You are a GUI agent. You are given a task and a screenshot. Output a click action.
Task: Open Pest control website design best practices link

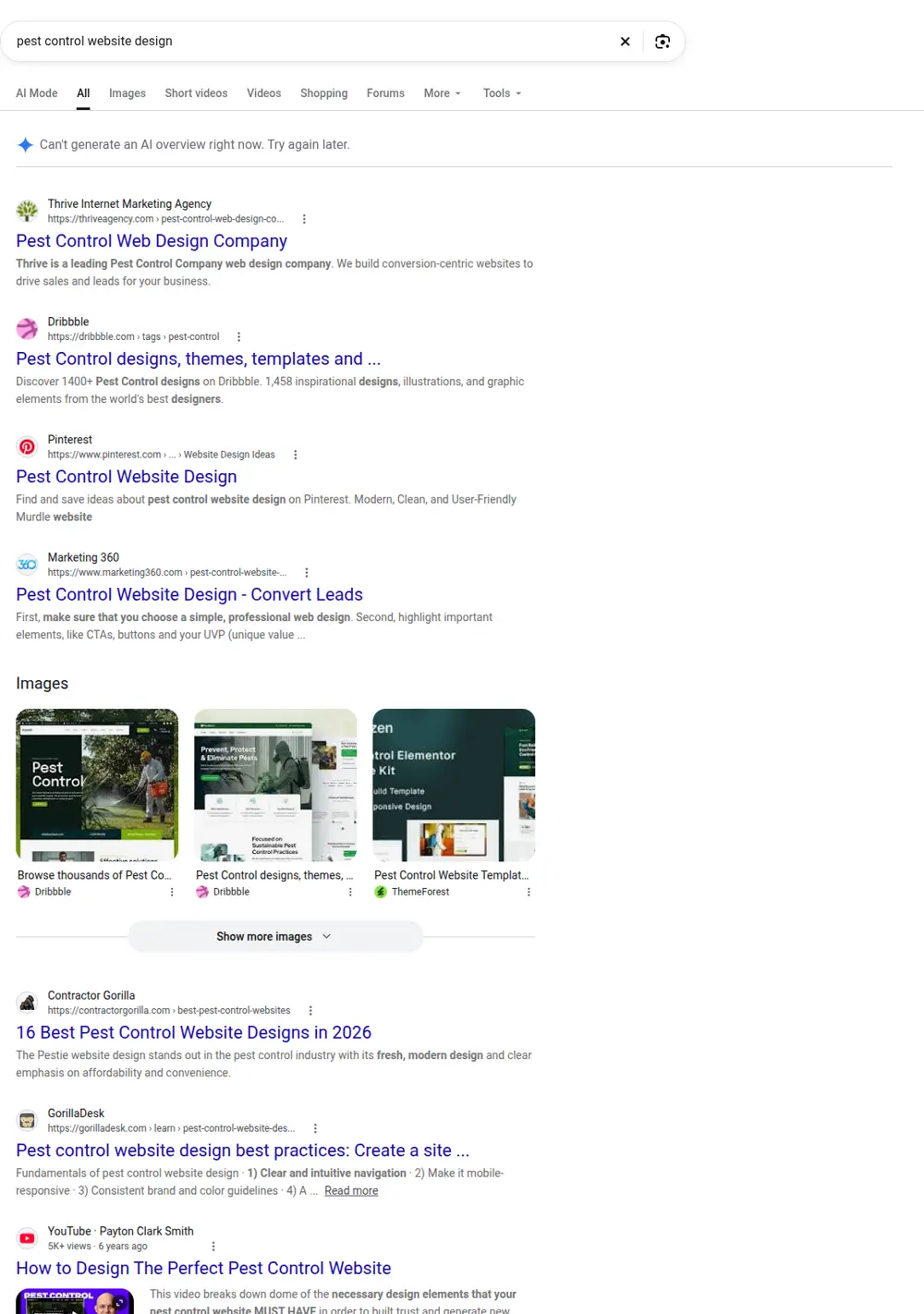coord(243,1151)
